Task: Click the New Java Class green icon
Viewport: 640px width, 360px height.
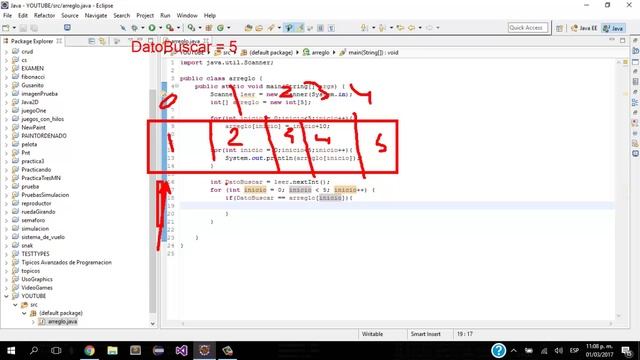Action: coord(220,28)
